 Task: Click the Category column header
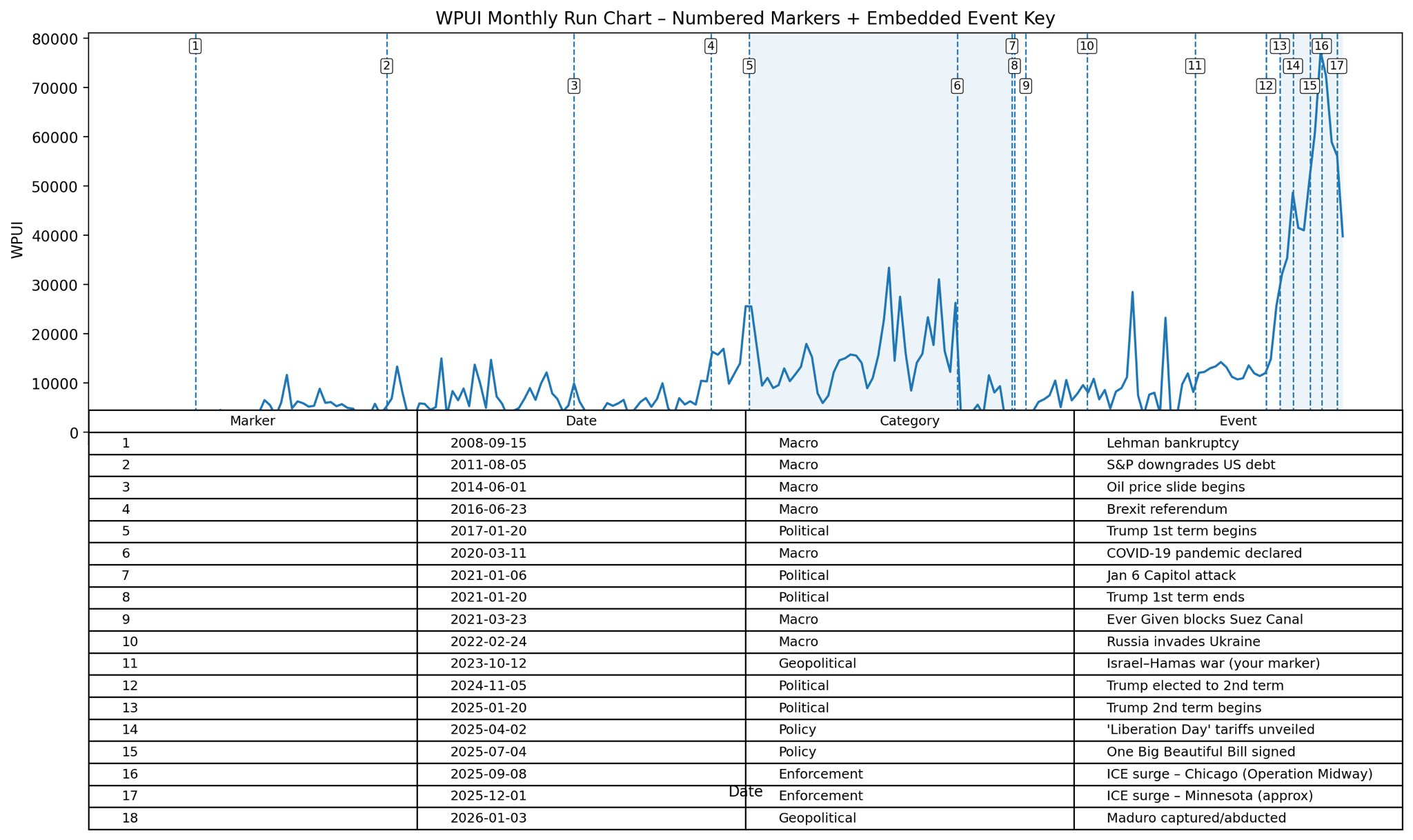pyautogui.click(x=909, y=421)
